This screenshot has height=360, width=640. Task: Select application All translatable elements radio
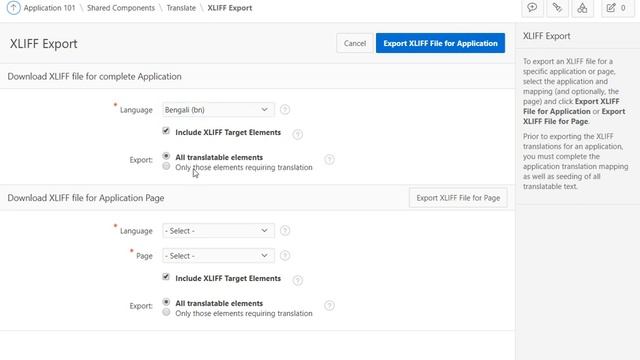click(166, 156)
